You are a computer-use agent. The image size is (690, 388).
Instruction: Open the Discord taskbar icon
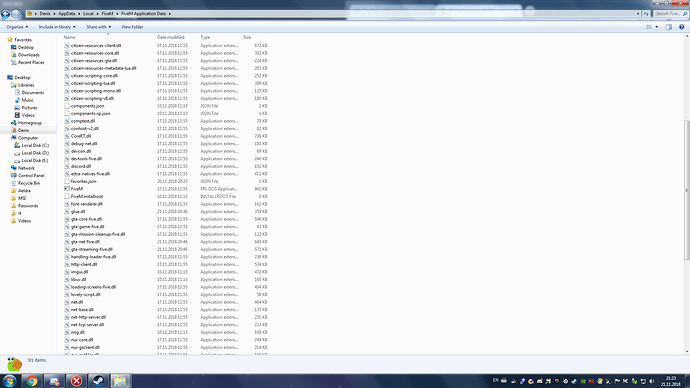point(54,381)
